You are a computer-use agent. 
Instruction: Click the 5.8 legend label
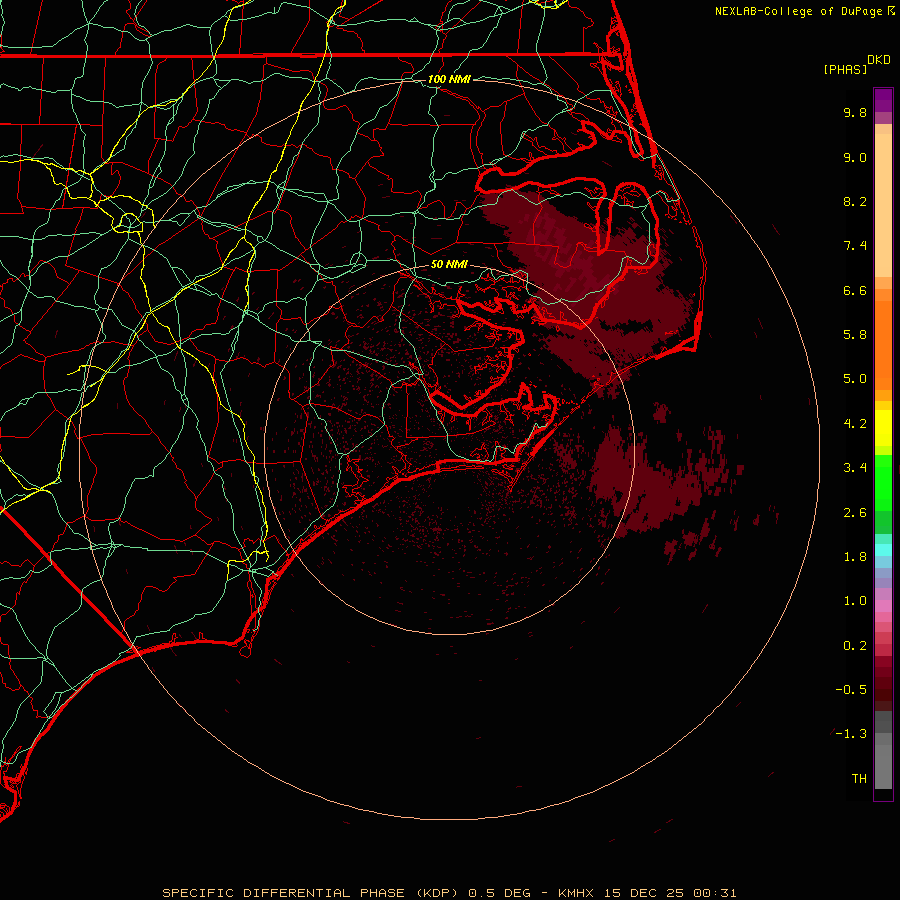(855, 335)
